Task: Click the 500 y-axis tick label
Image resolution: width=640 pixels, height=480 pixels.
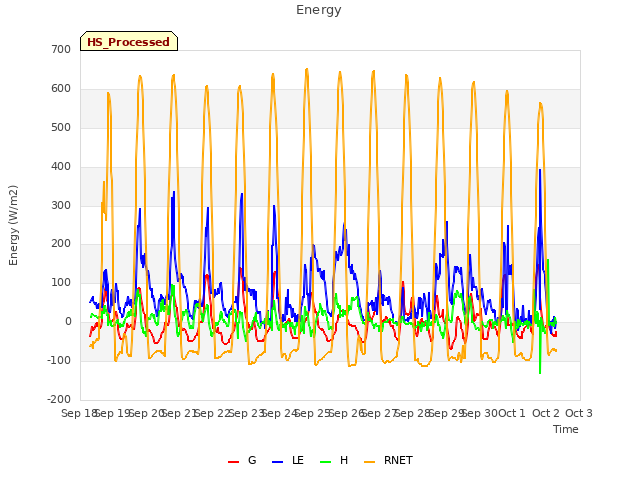Action: [61, 127]
